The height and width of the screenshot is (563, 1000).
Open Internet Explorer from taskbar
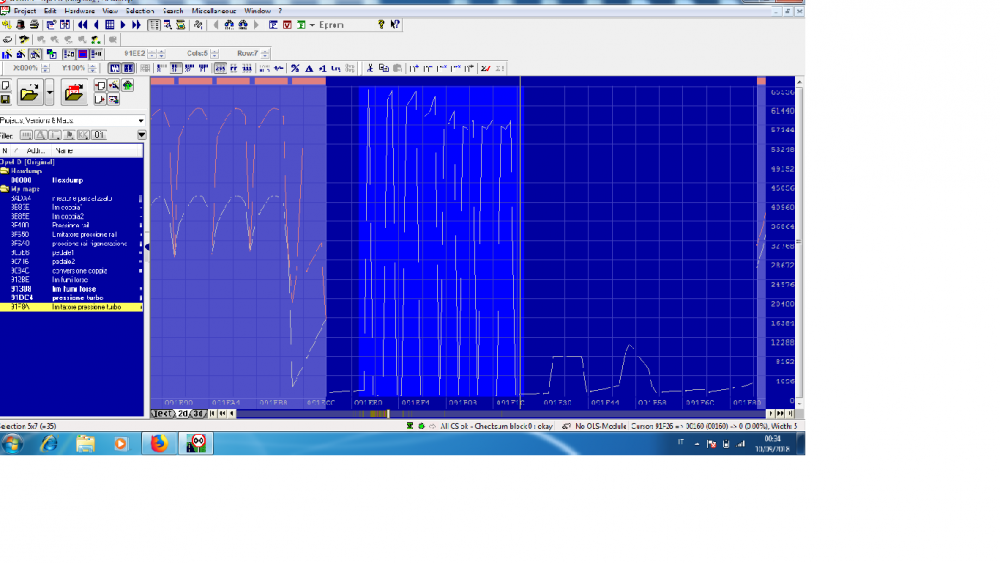(x=49, y=444)
